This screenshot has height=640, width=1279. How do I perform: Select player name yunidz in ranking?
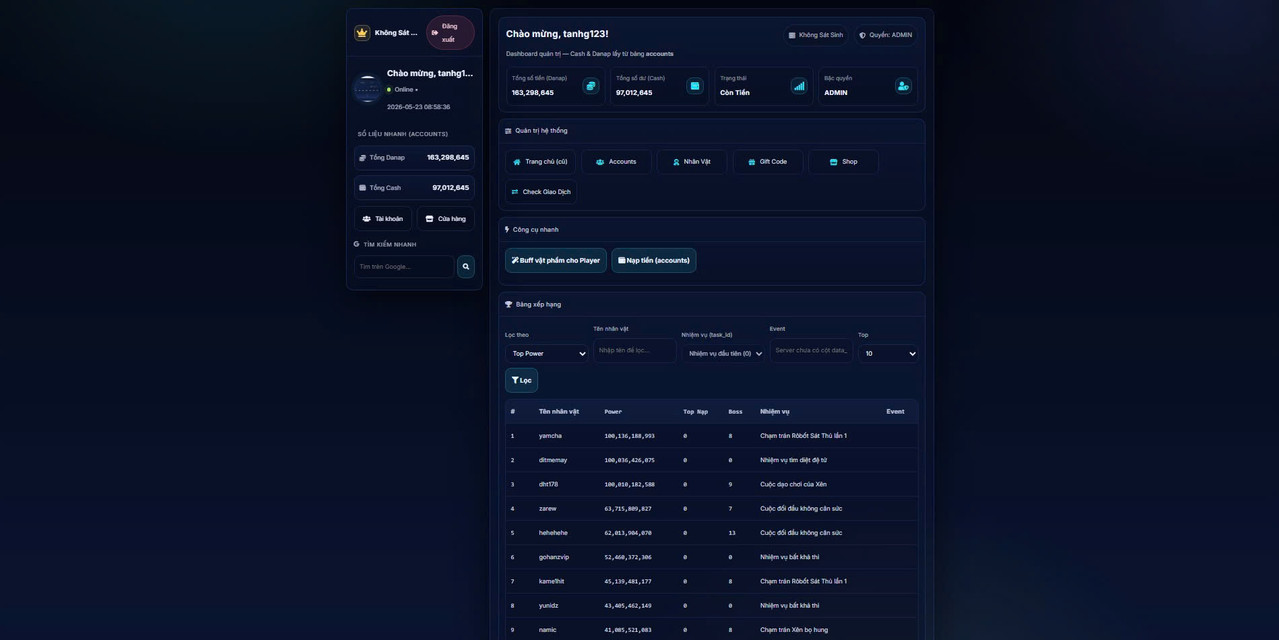[549, 605]
